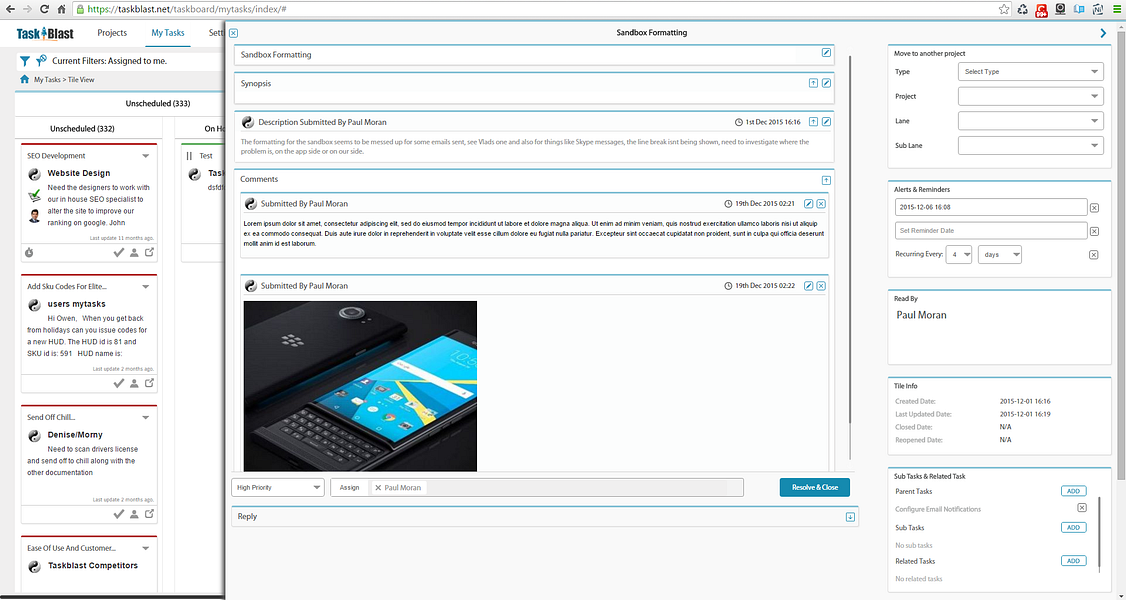Click the 2015-12-06 16:08 alert date field
Screen dimensions: 1126x600
point(991,207)
